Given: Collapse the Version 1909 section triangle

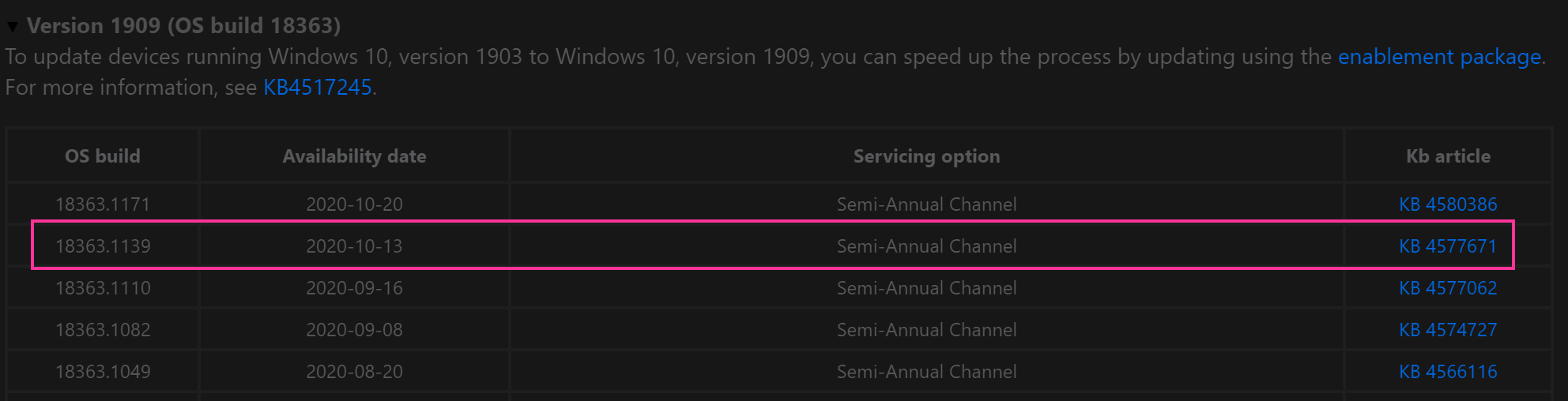Looking at the screenshot, I should [13, 27].
